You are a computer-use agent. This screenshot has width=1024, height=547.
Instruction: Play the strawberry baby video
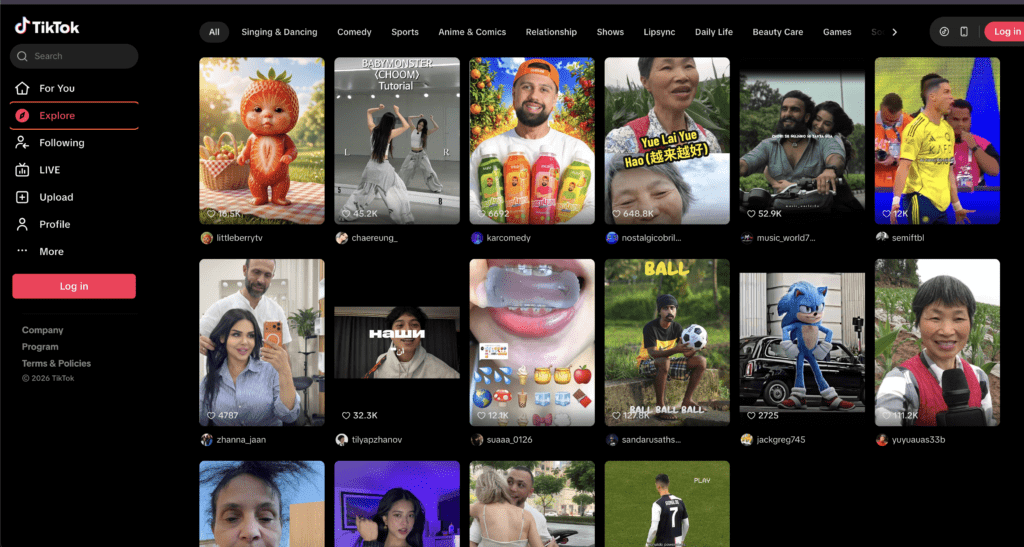click(x=262, y=141)
